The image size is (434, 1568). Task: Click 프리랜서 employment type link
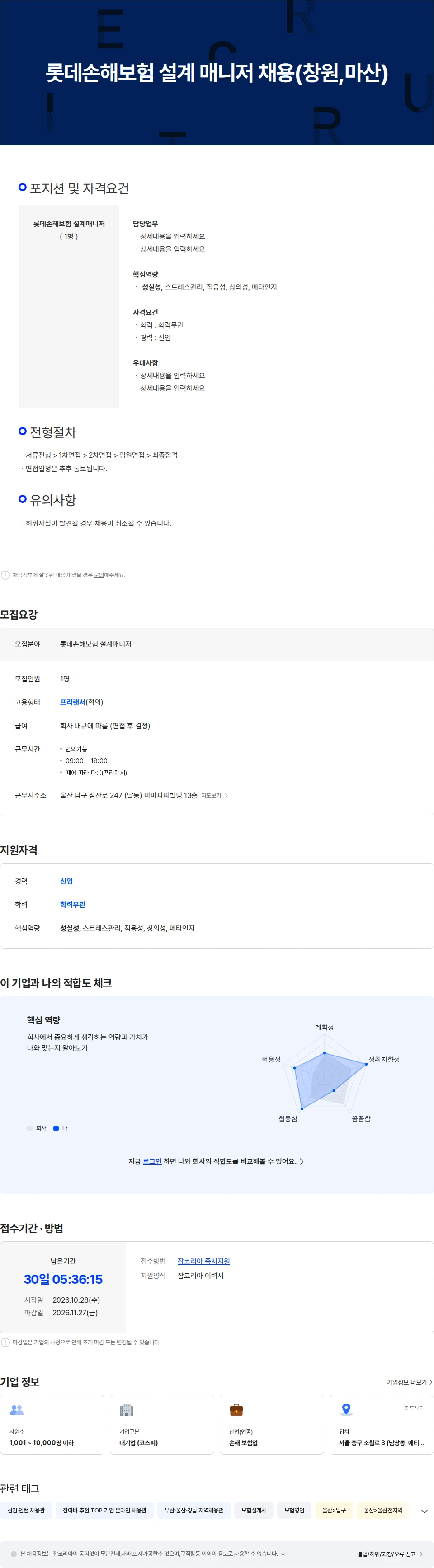click(72, 702)
